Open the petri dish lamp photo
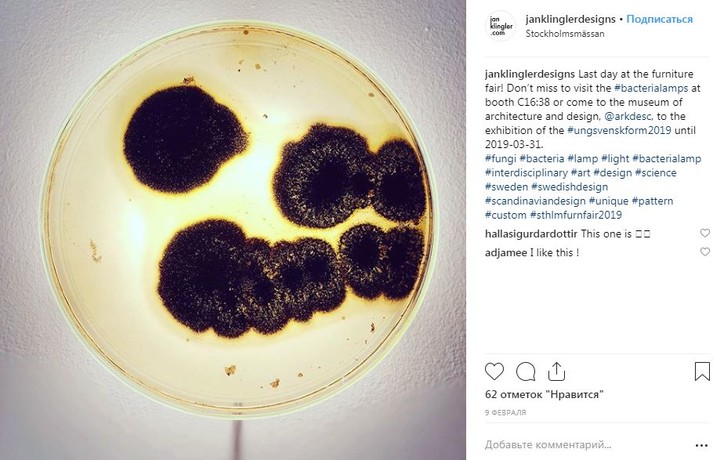Screen dimensions: 713x460 click(x=233, y=230)
